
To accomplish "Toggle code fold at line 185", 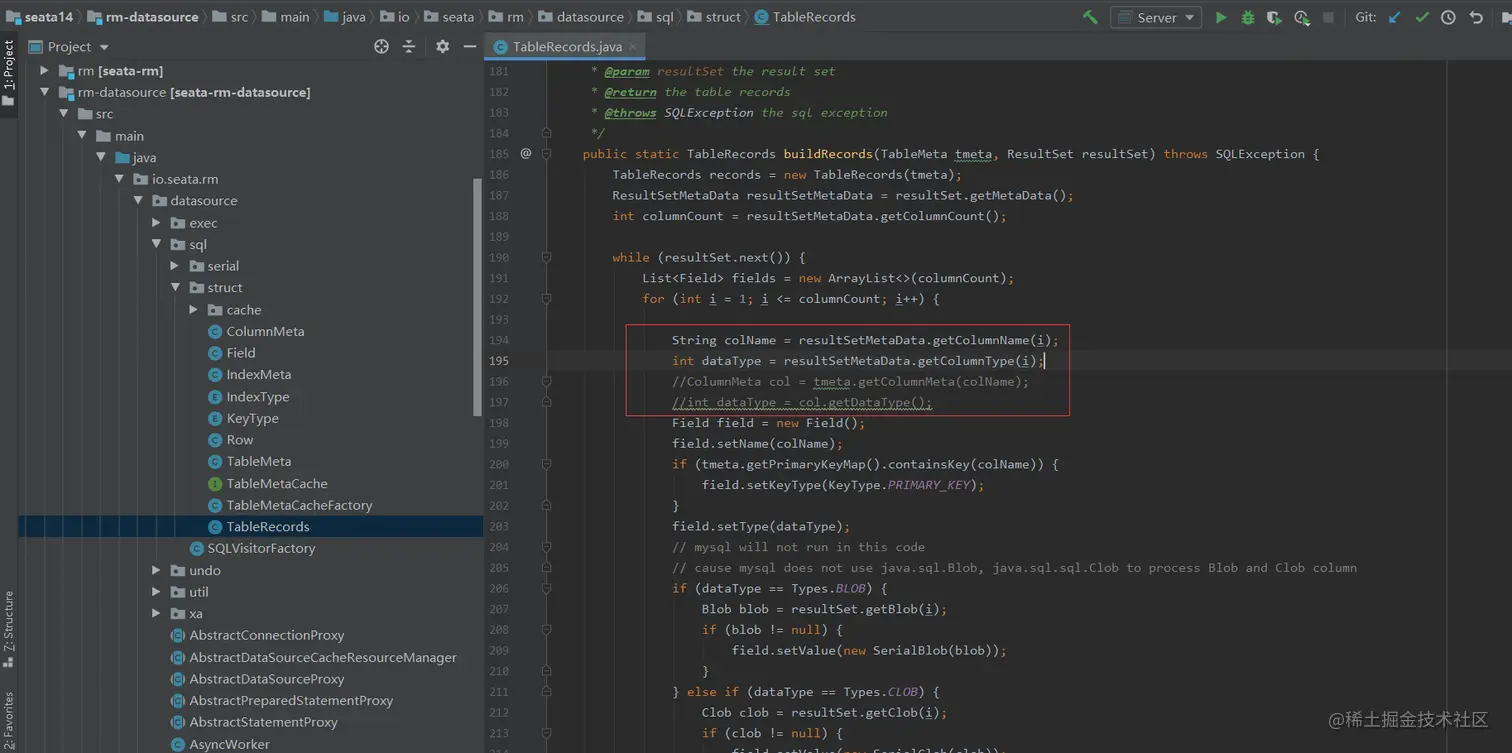I will point(546,154).
